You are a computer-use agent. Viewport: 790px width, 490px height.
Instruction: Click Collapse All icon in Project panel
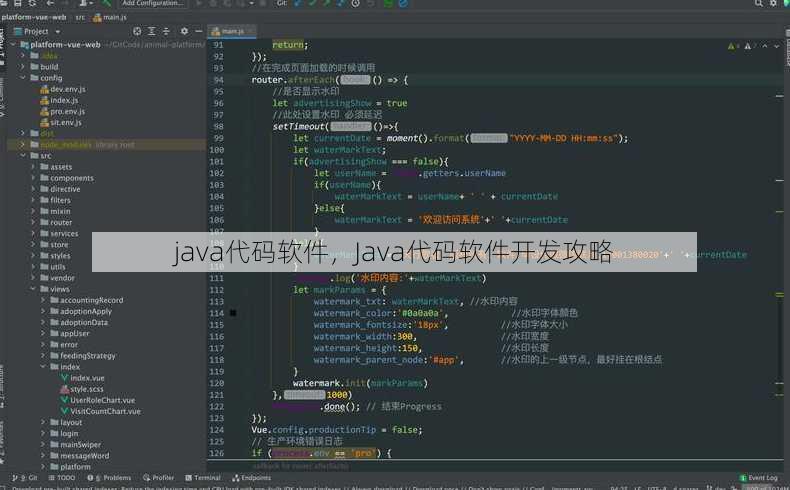[x=166, y=31]
